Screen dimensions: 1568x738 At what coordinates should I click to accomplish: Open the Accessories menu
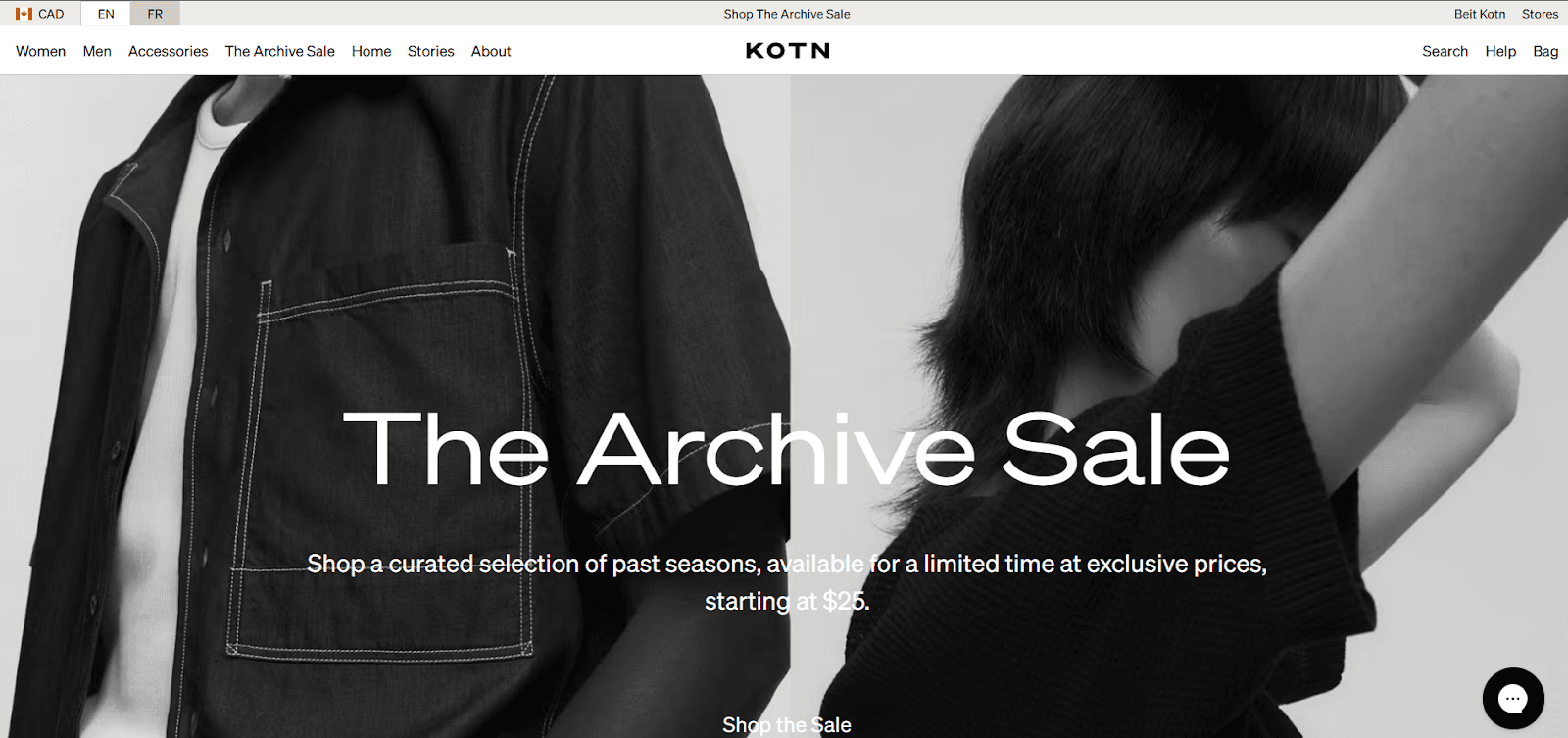pyautogui.click(x=169, y=51)
